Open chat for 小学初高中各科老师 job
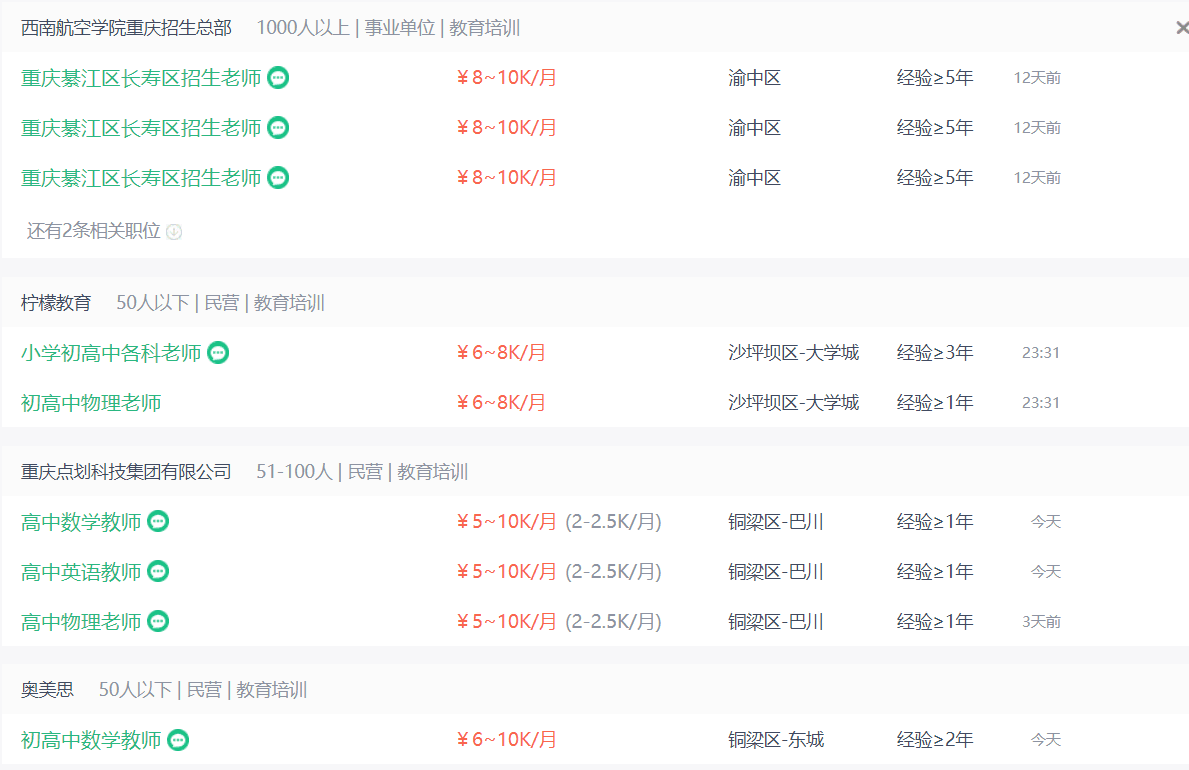 pyautogui.click(x=218, y=352)
